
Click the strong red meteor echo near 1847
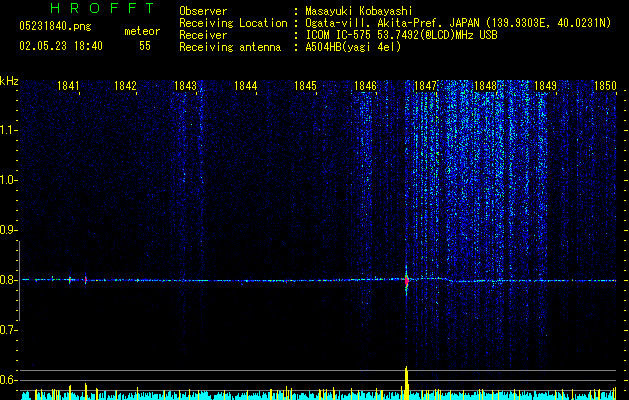[406, 281]
